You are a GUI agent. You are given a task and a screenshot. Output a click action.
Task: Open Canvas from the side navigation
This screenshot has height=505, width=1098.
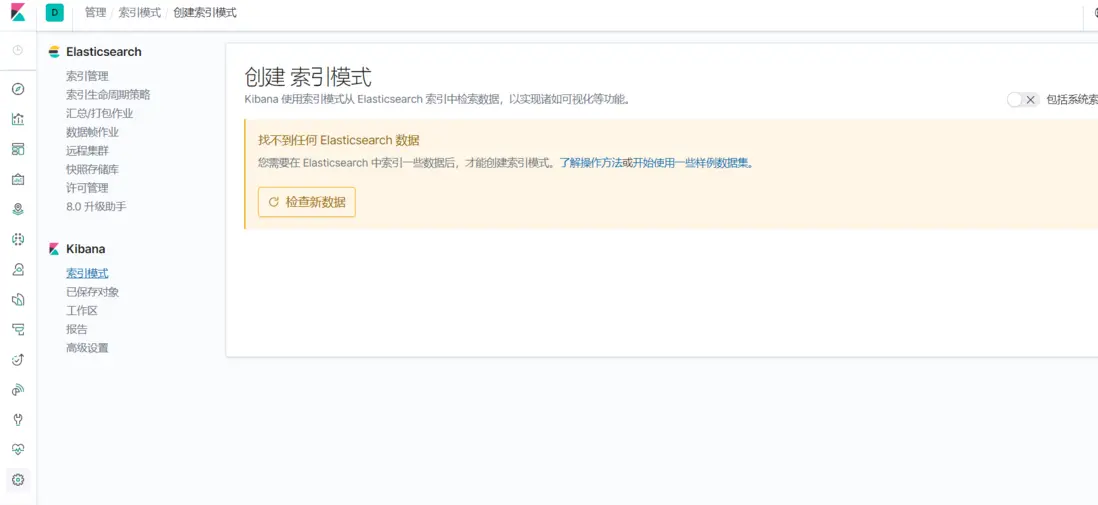[x=18, y=179]
